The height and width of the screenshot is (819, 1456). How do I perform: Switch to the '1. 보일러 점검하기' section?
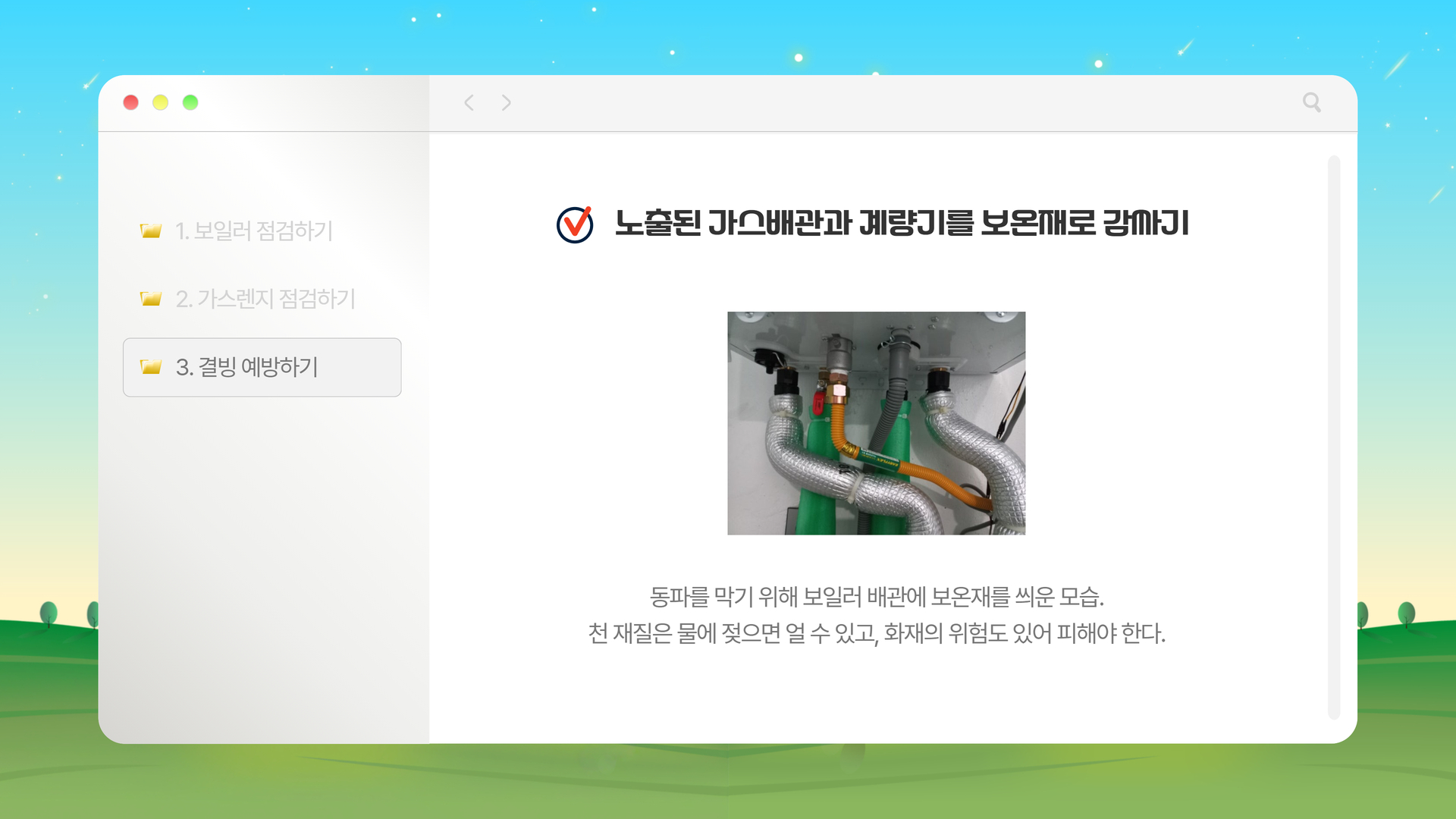click(x=254, y=231)
